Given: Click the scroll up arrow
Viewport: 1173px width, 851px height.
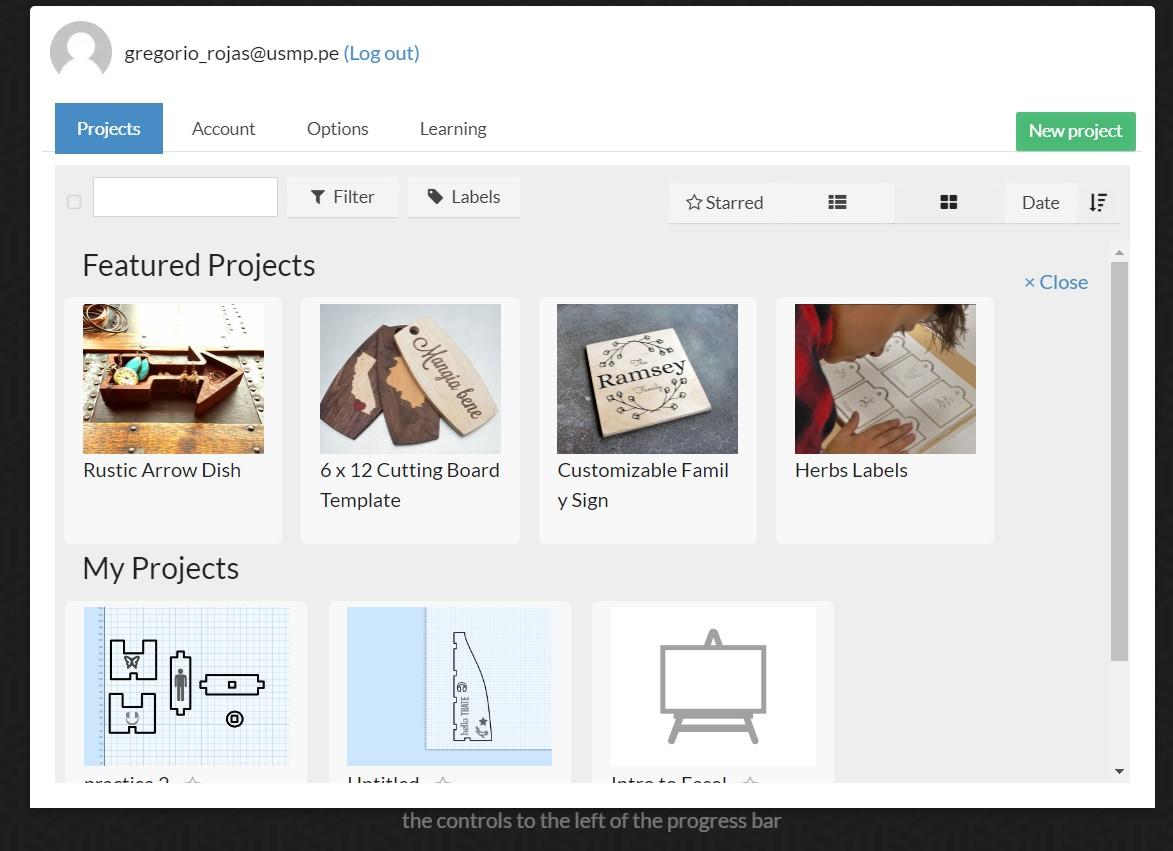Looking at the screenshot, I should click(x=1119, y=253).
